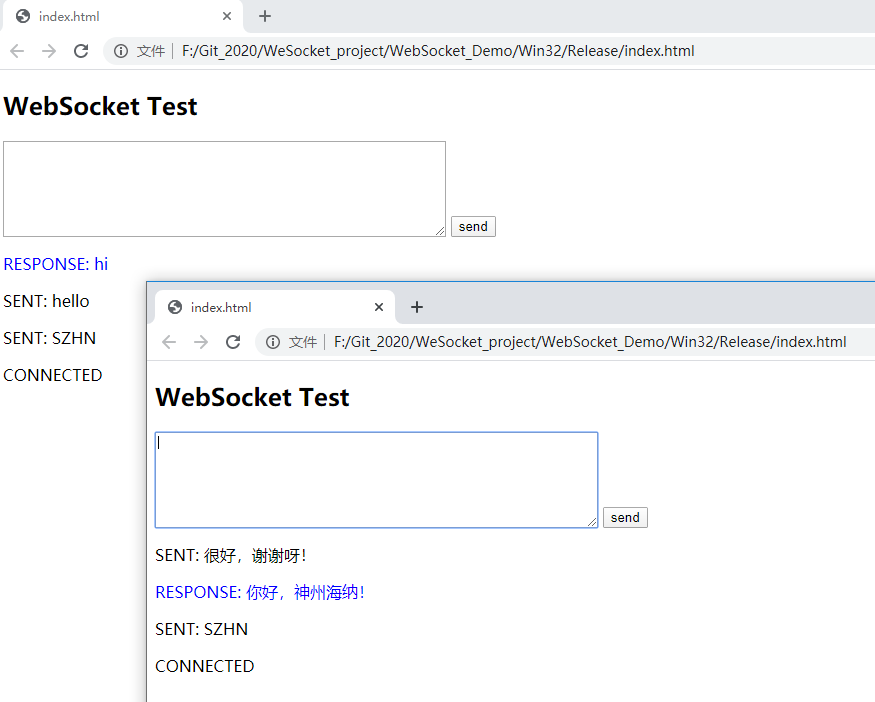Viewport: 875px width, 702px height.
Task: Click the page info icon in the background window
Action: coord(120,51)
